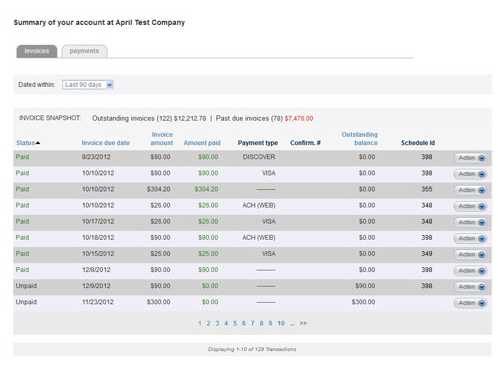Screen dimensions: 498x375
Task: Sort by Invoice due date header
Action: click(x=106, y=143)
